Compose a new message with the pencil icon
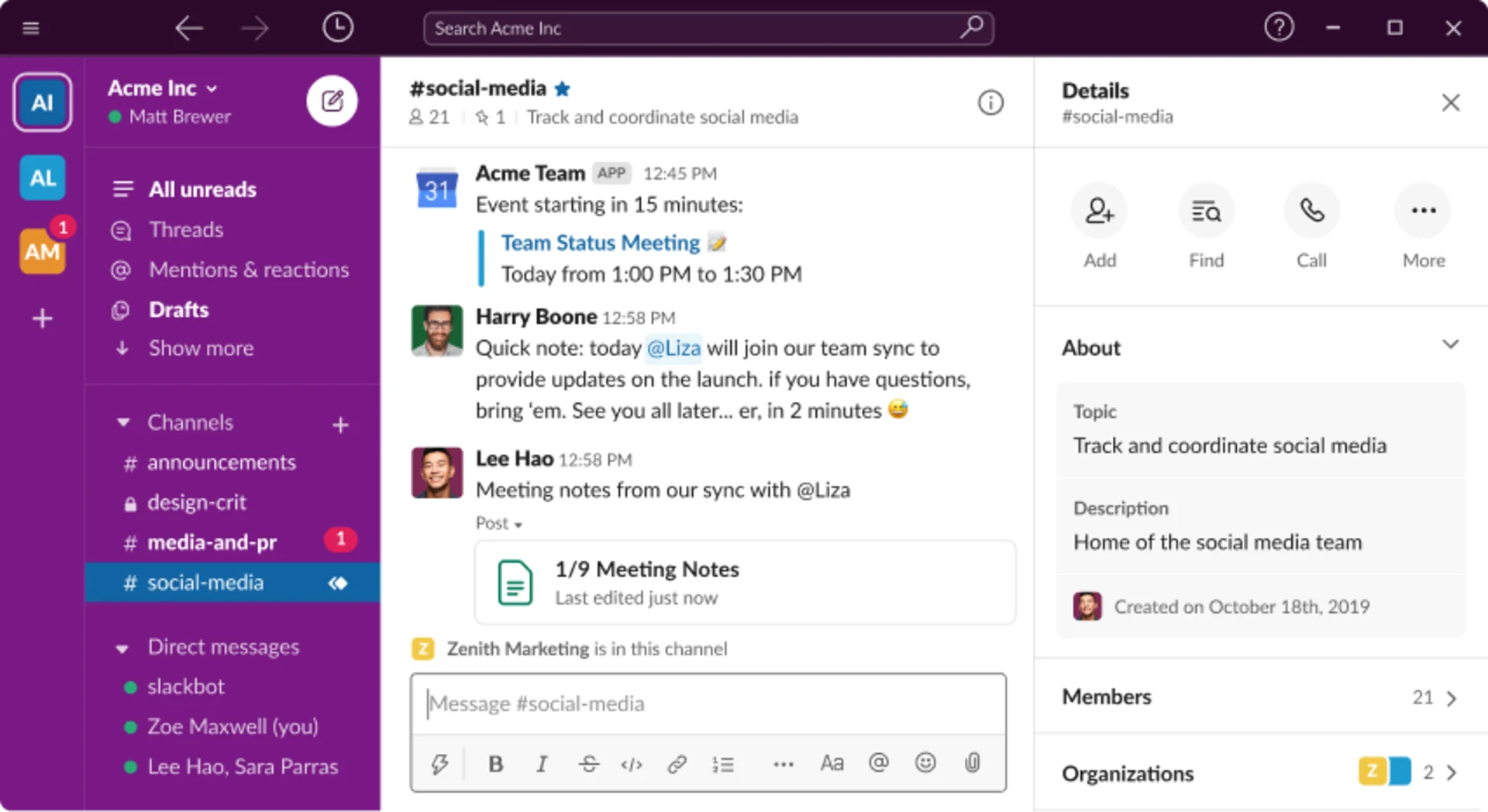 click(x=332, y=100)
